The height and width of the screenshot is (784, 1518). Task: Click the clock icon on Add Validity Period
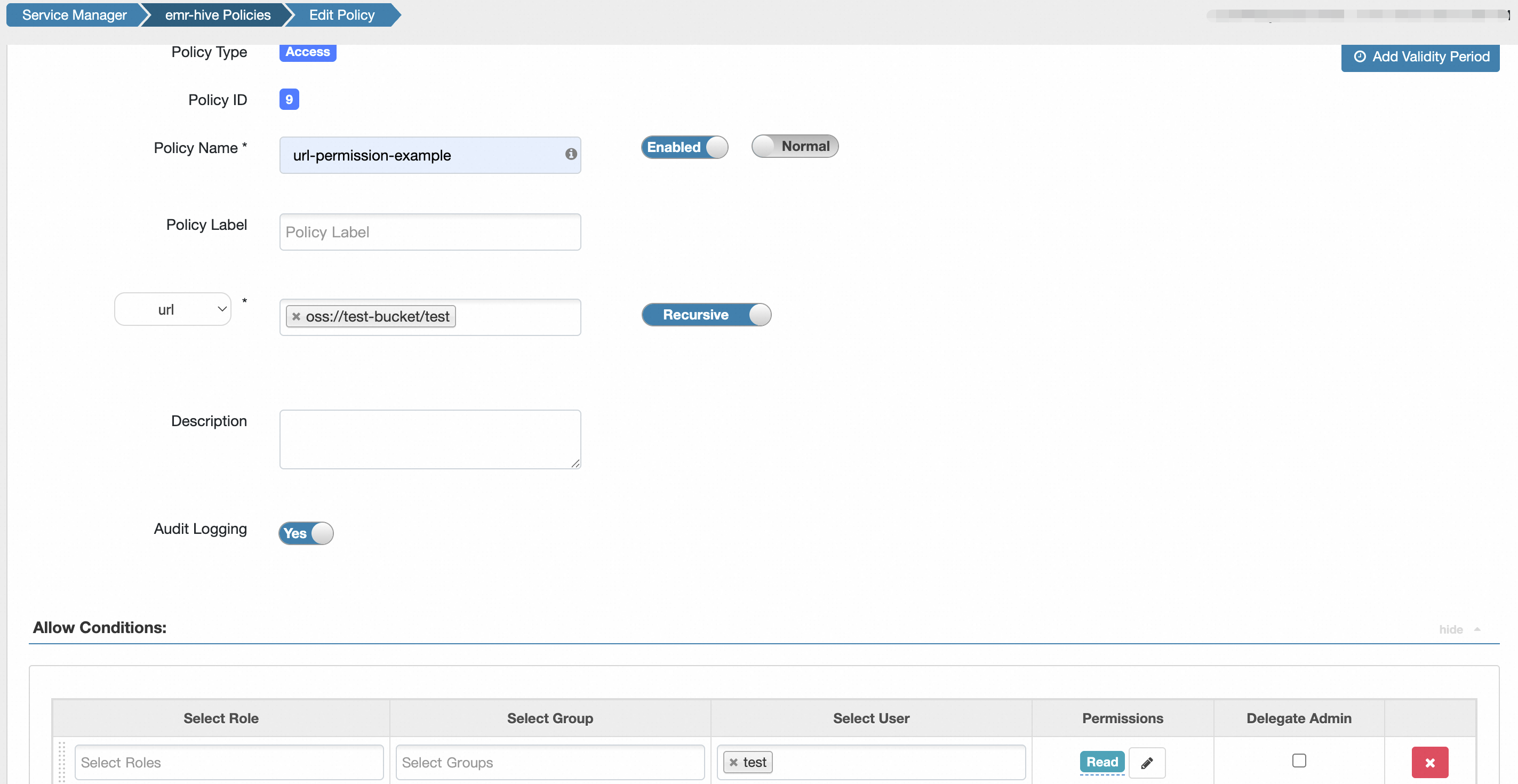[1360, 57]
